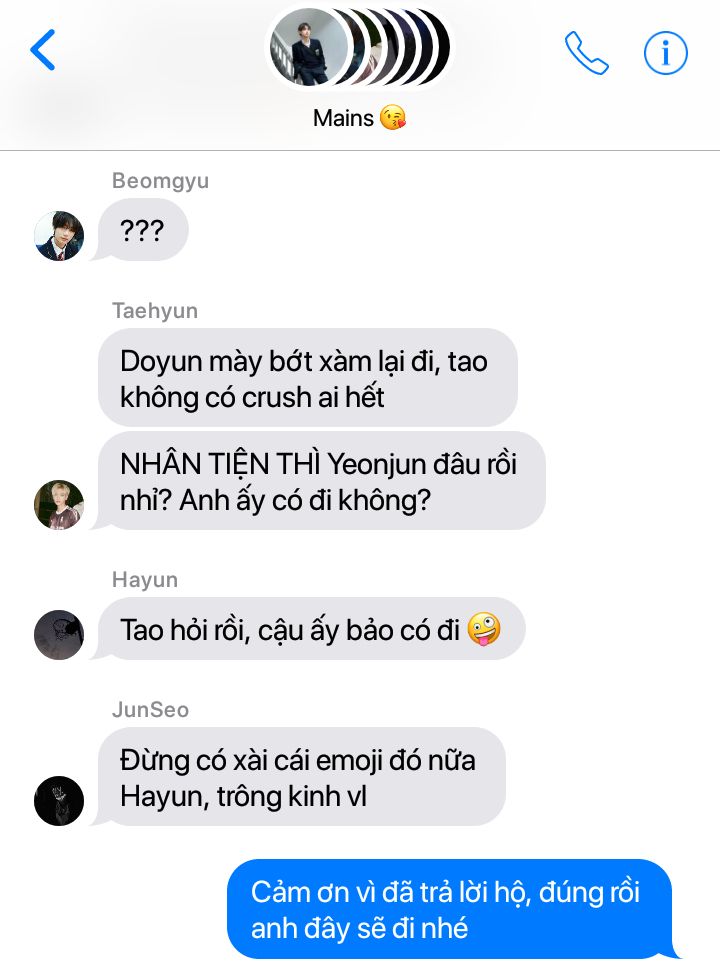Select the blue sent message "Cảm ơn vì"
This screenshot has width=720, height=972.
click(x=450, y=909)
